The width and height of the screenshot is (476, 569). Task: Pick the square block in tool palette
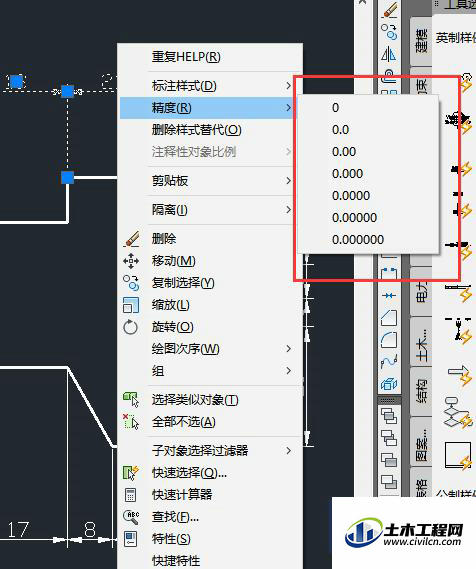[x=458, y=456]
